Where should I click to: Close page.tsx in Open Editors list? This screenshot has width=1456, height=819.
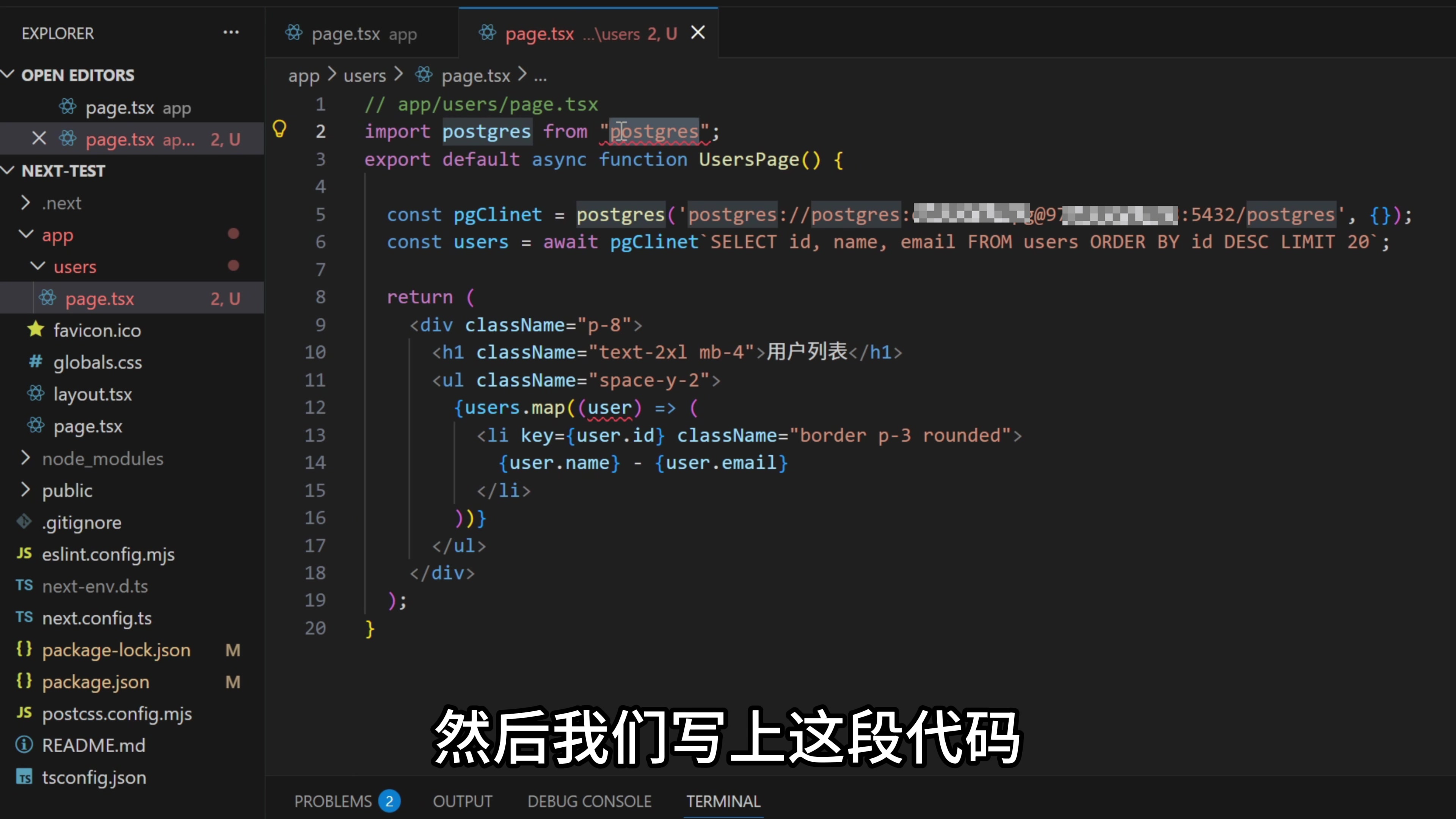point(38,138)
